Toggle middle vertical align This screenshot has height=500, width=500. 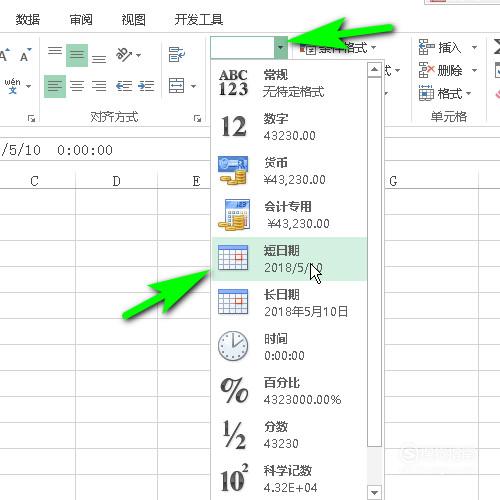pos(77,55)
